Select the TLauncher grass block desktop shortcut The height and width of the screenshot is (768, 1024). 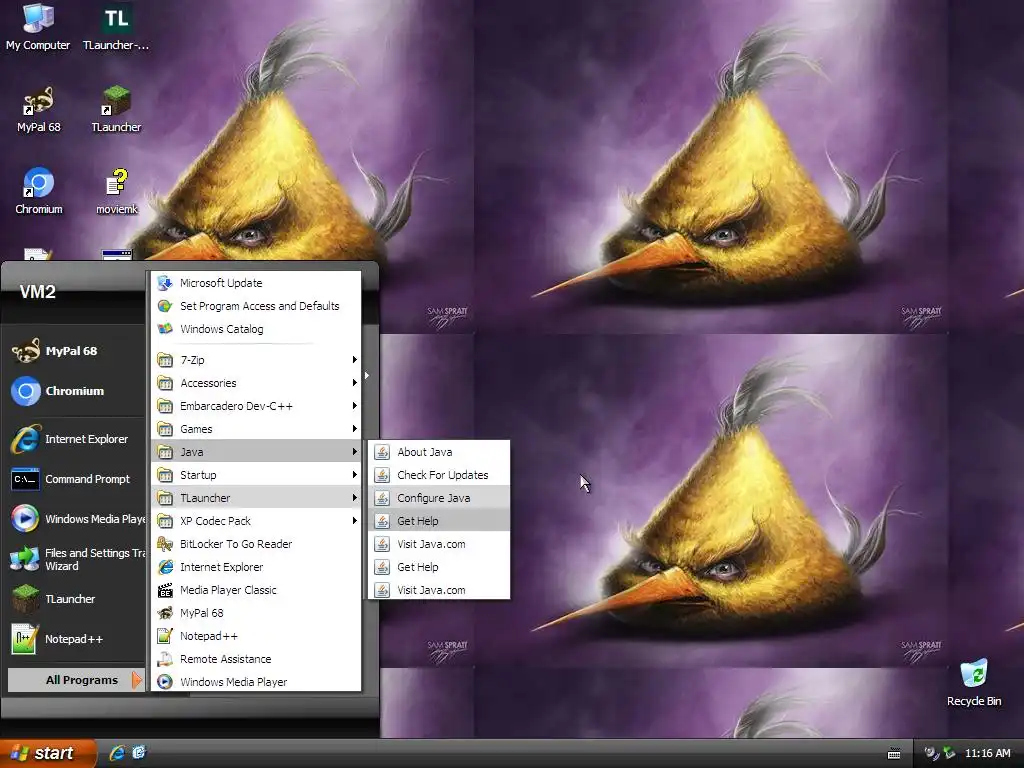116,109
